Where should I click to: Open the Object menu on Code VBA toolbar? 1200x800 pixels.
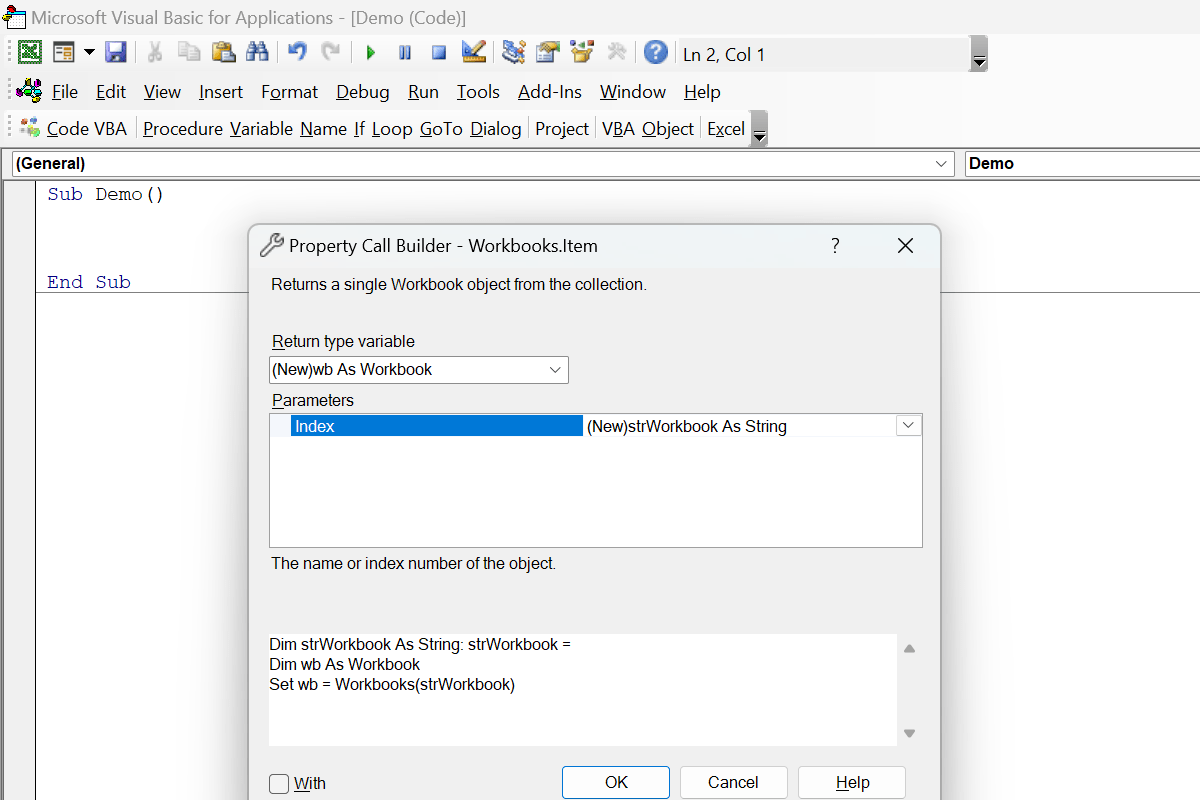(668, 129)
